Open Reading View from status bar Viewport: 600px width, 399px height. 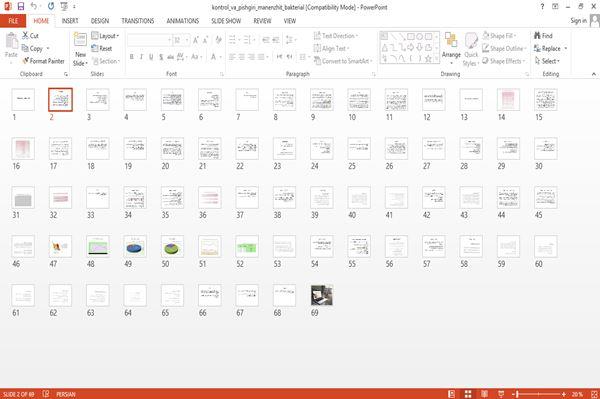tap(484, 394)
